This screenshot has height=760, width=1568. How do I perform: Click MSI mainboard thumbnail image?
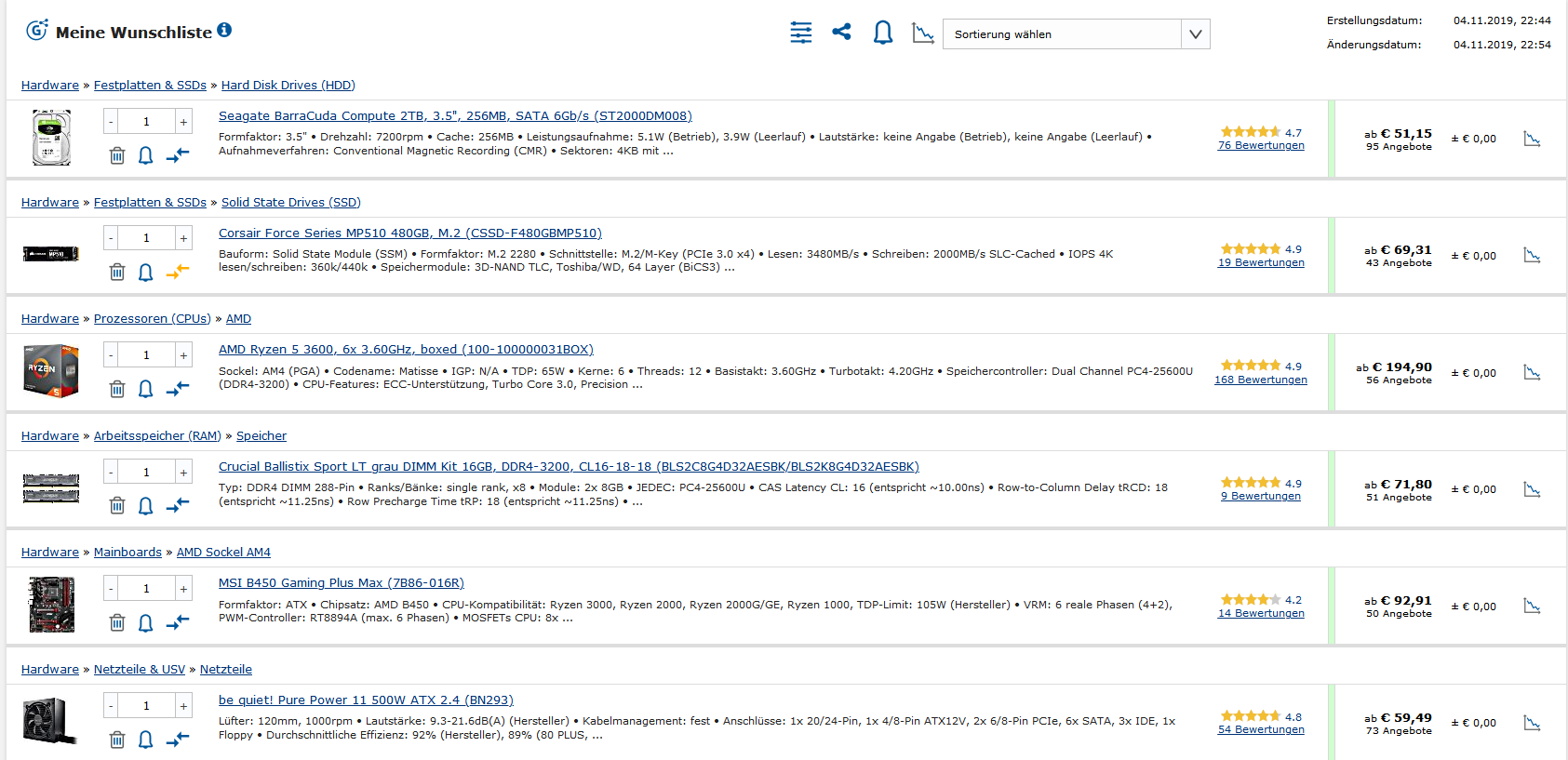click(51, 605)
